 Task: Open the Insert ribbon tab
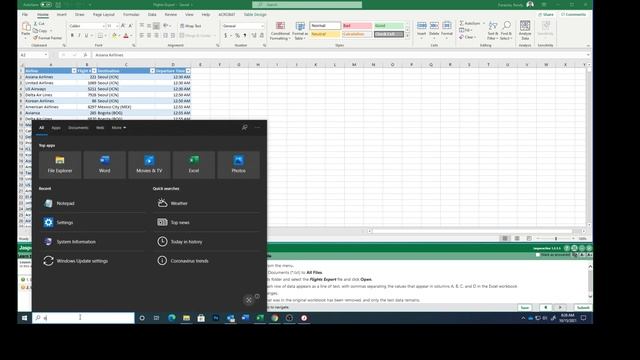(x=62, y=14)
